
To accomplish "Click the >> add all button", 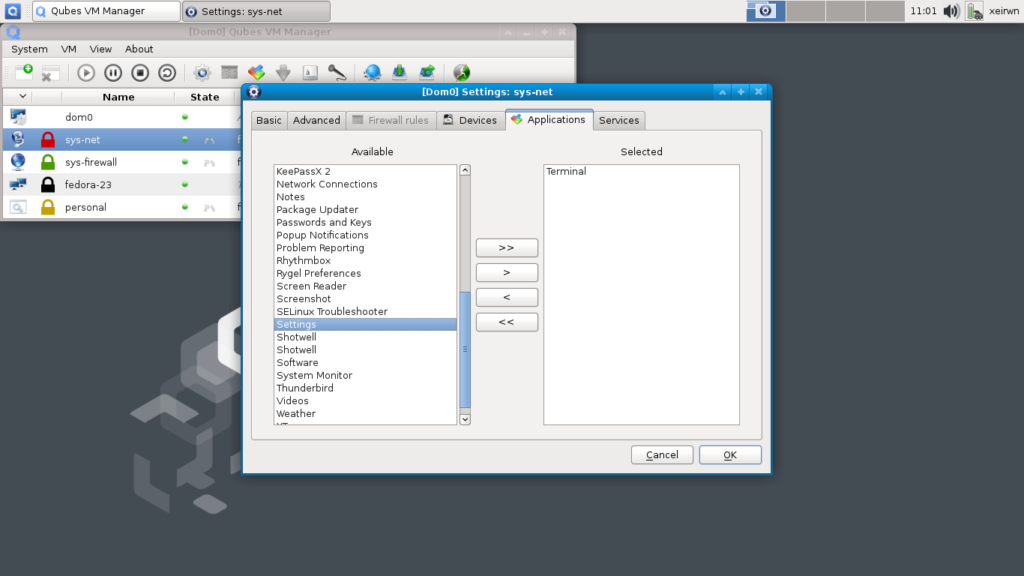I will click(507, 248).
